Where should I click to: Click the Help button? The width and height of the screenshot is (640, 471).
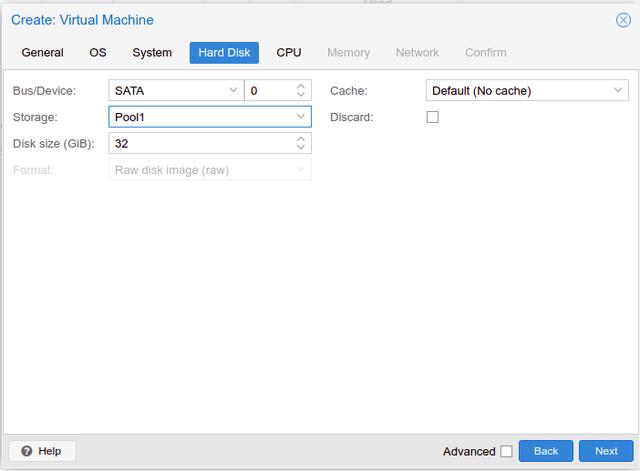[x=42, y=451]
